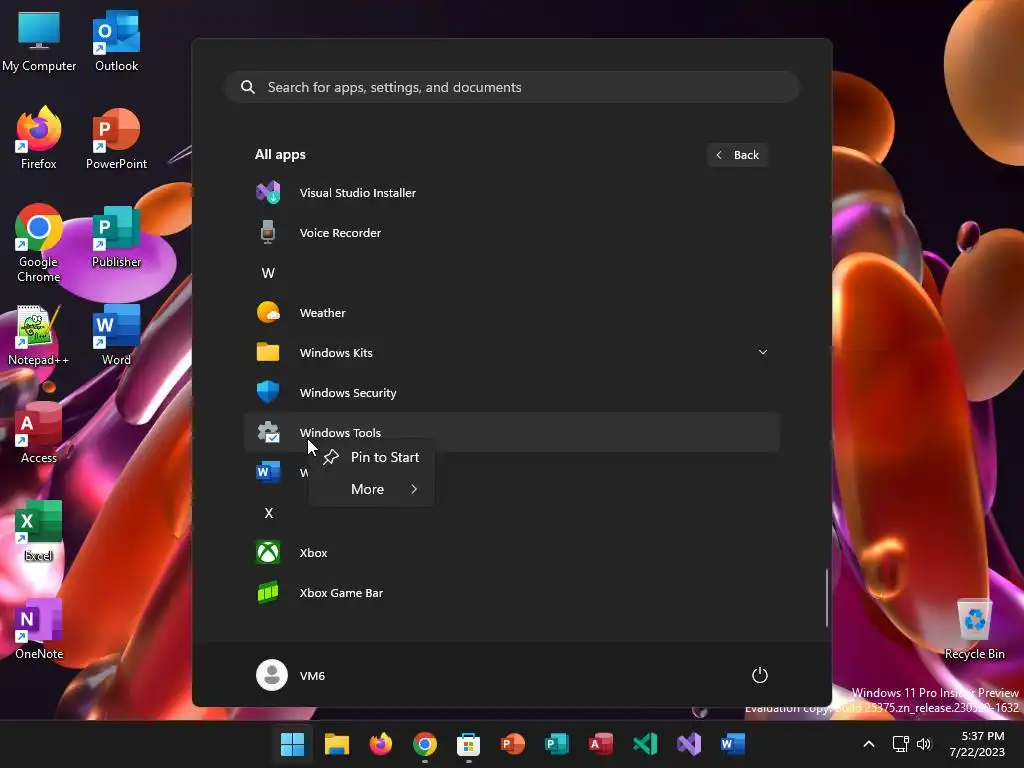Viewport: 1024px width, 768px height.
Task: Jump to letter X section header
Action: (268, 513)
